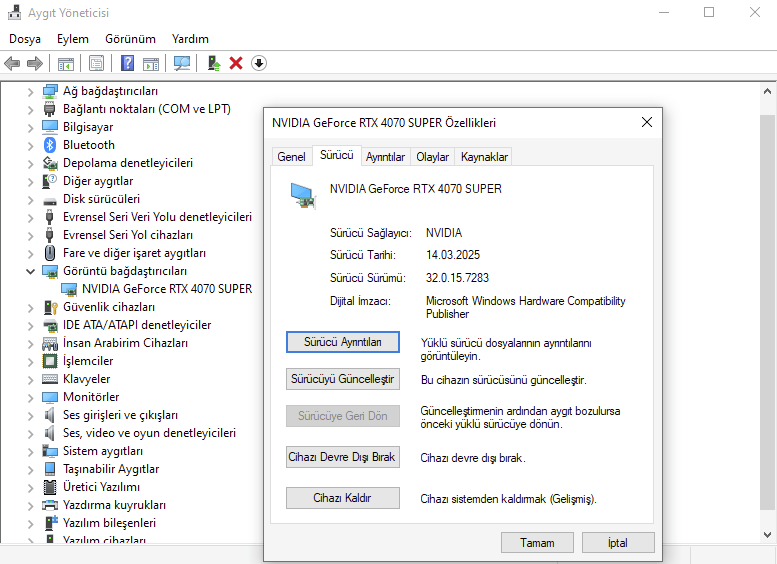Open the Properties toolbar icon
The image size is (777, 564).
point(96,63)
